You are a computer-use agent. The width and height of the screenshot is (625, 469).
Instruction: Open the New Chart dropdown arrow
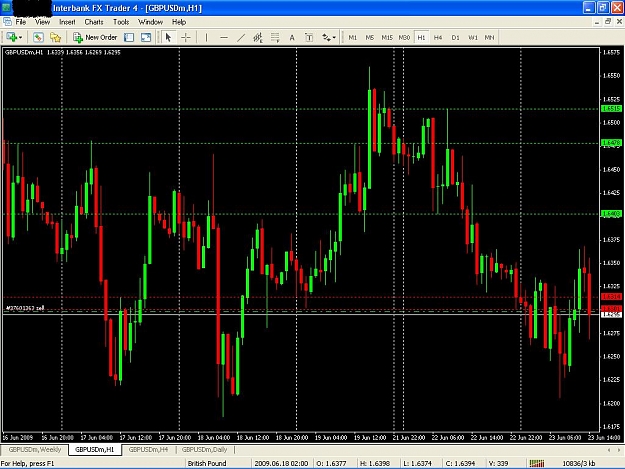click(20, 38)
